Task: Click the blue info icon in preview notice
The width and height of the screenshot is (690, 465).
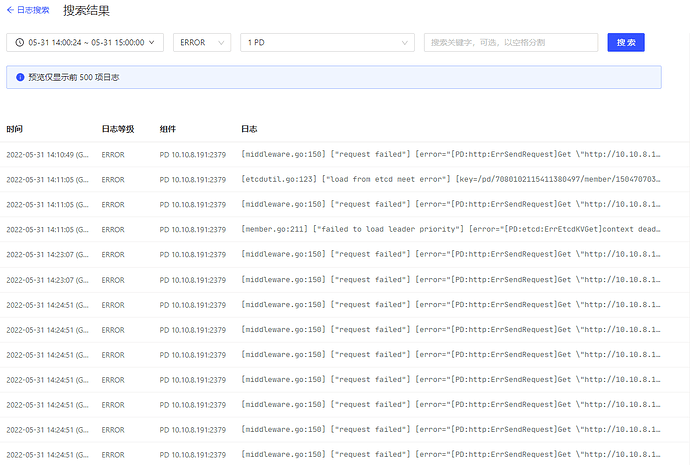Action: [19, 77]
